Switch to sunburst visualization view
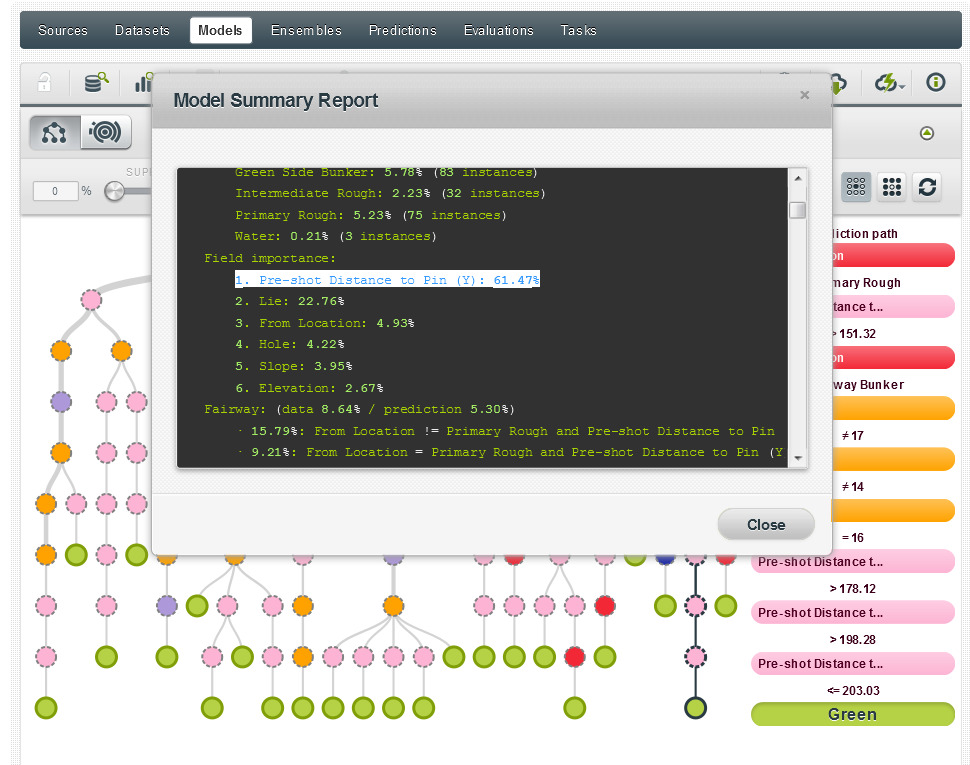This screenshot has height=765, width=970. 106,132
